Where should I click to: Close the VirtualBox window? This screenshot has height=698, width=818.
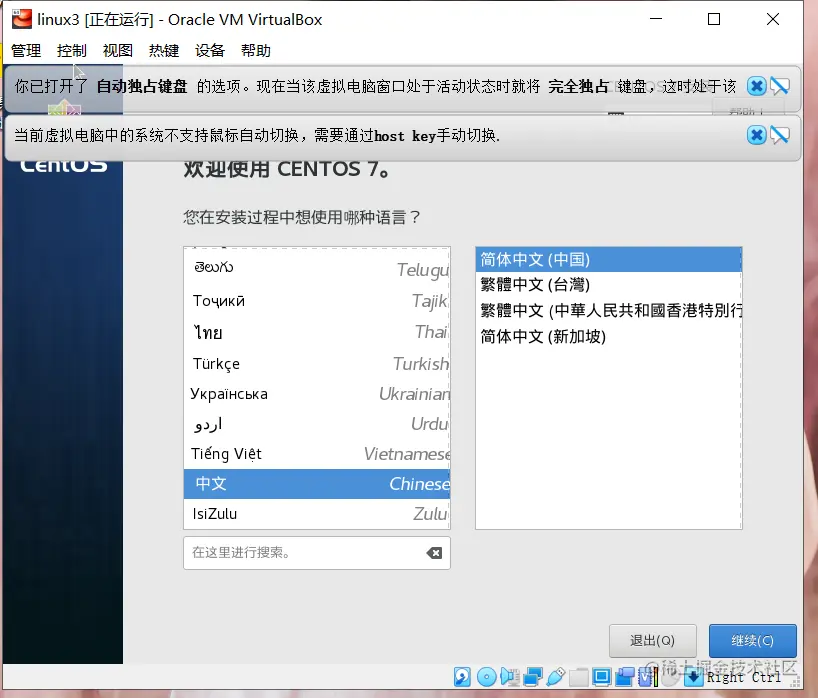point(773,19)
